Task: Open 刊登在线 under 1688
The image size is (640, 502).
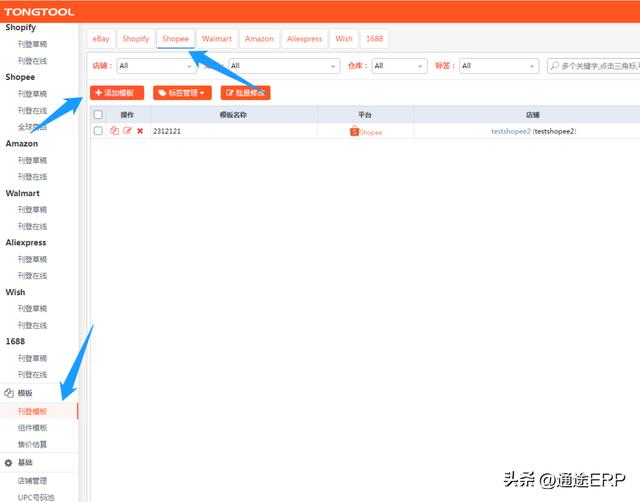Action: [32, 375]
